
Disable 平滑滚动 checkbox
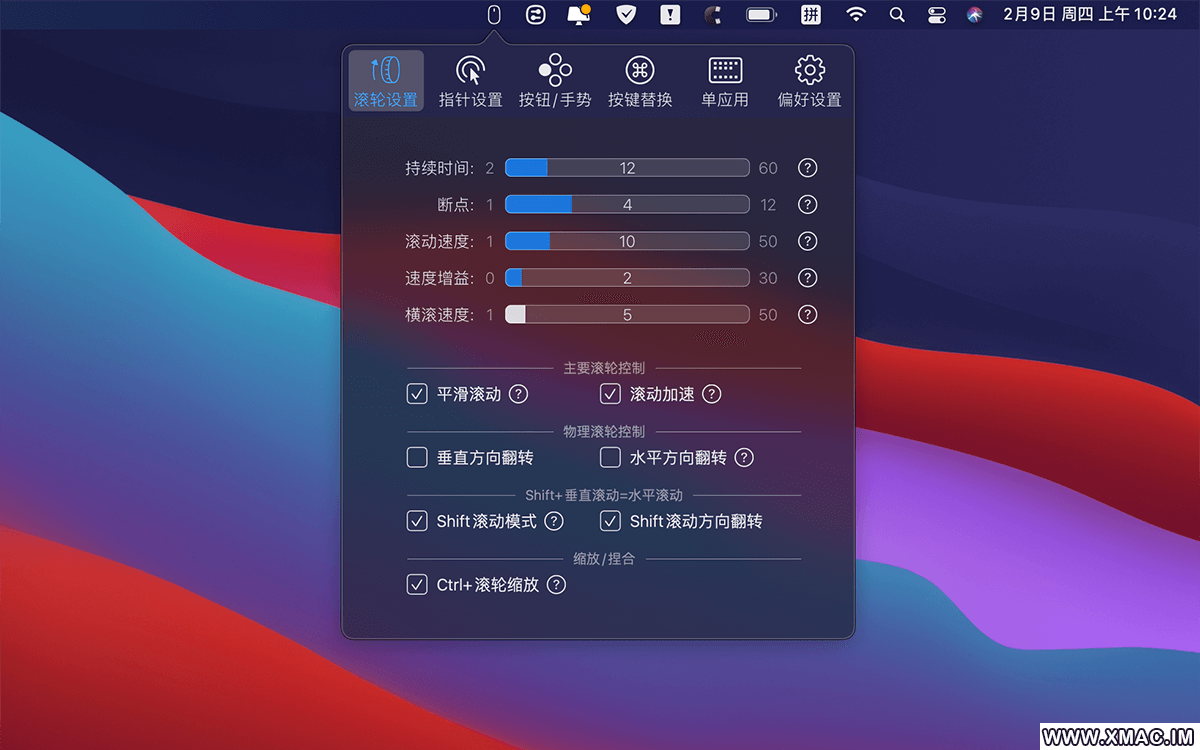coord(417,394)
